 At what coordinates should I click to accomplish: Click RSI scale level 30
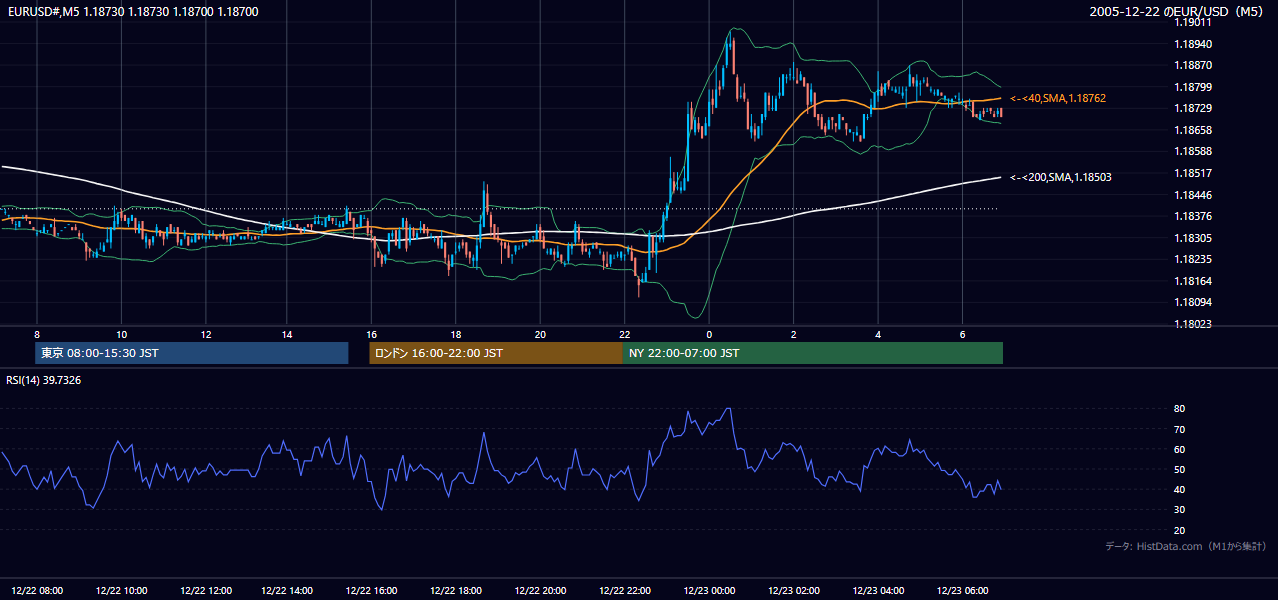pyautogui.click(x=1180, y=509)
